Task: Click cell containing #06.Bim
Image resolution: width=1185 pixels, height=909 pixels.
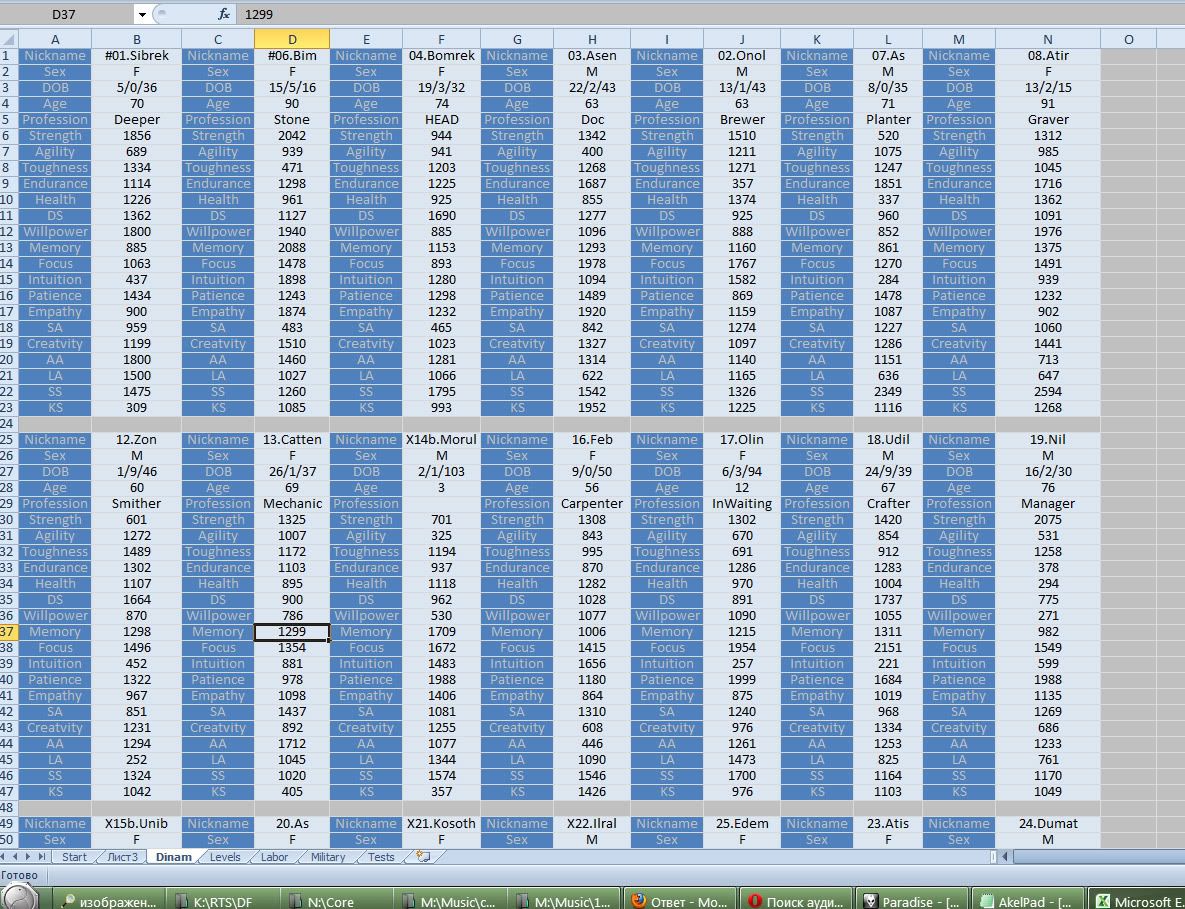Action: pyautogui.click(x=292, y=55)
